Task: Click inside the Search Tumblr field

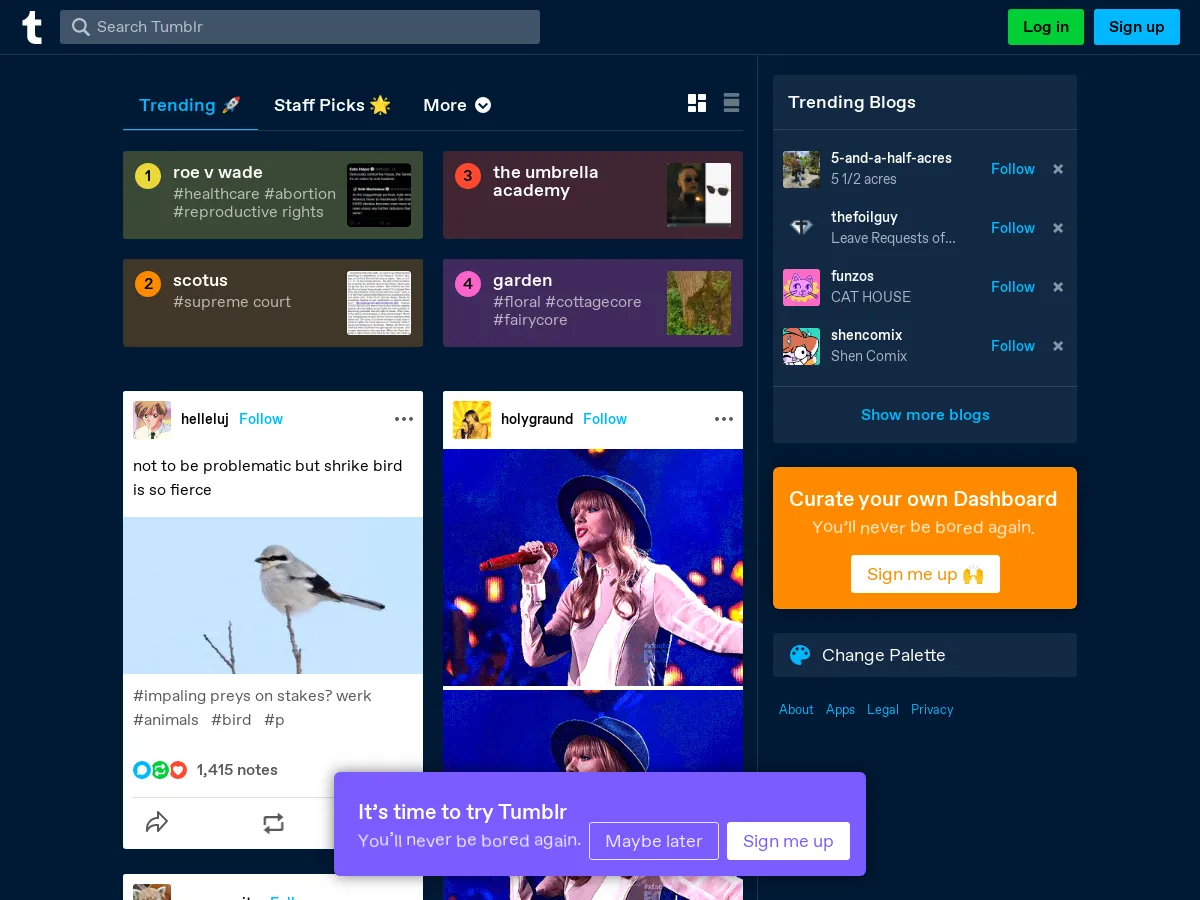Action: (300, 27)
